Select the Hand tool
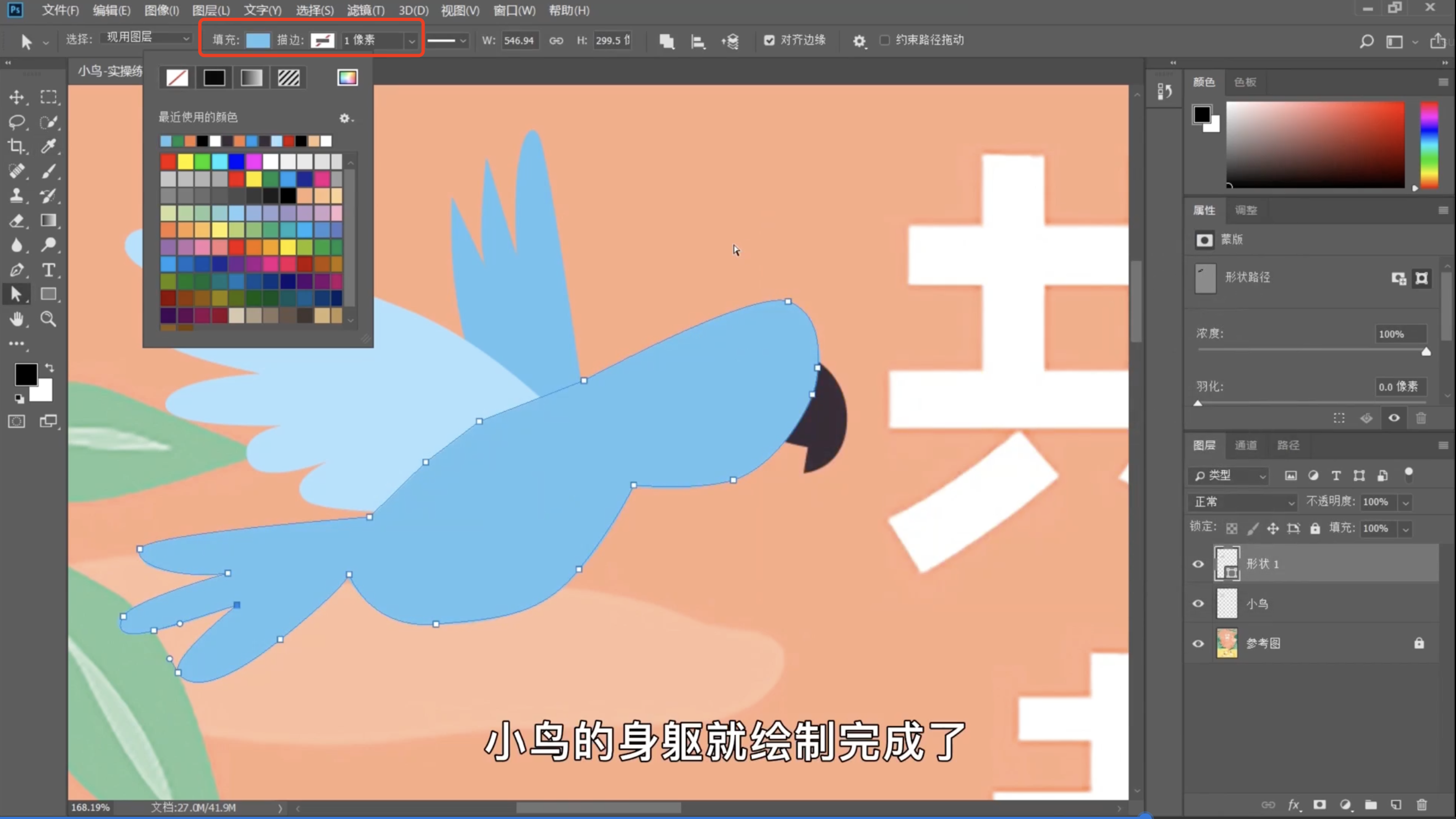1456x819 pixels. coord(17,319)
